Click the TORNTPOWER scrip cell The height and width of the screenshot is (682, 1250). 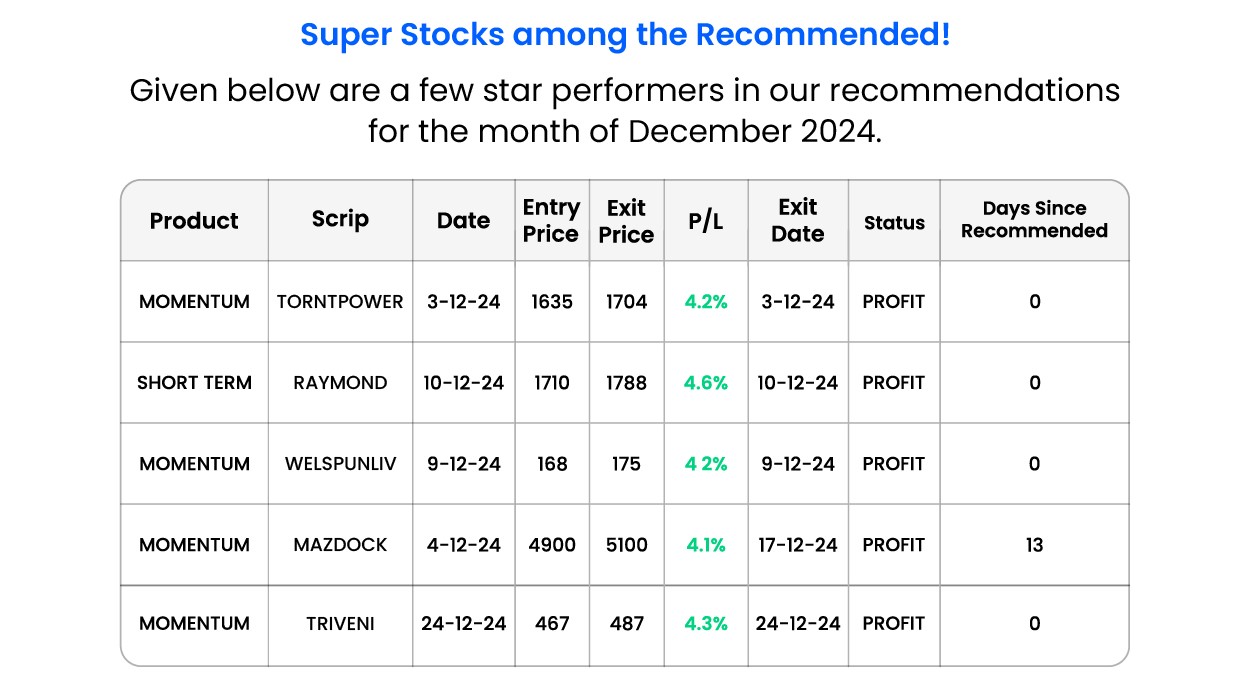[x=340, y=302]
